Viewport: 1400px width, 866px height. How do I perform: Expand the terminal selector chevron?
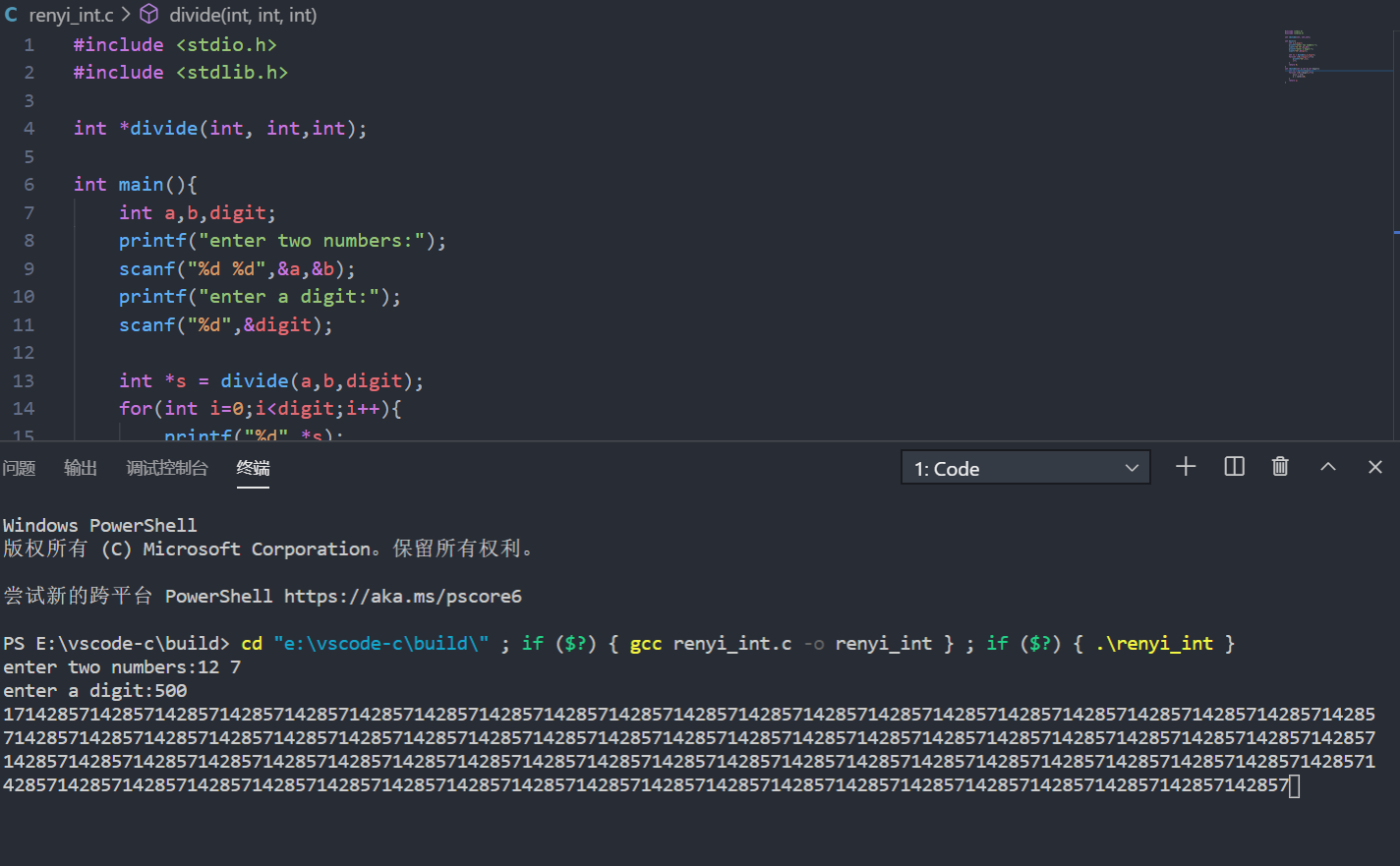pyautogui.click(x=1132, y=468)
